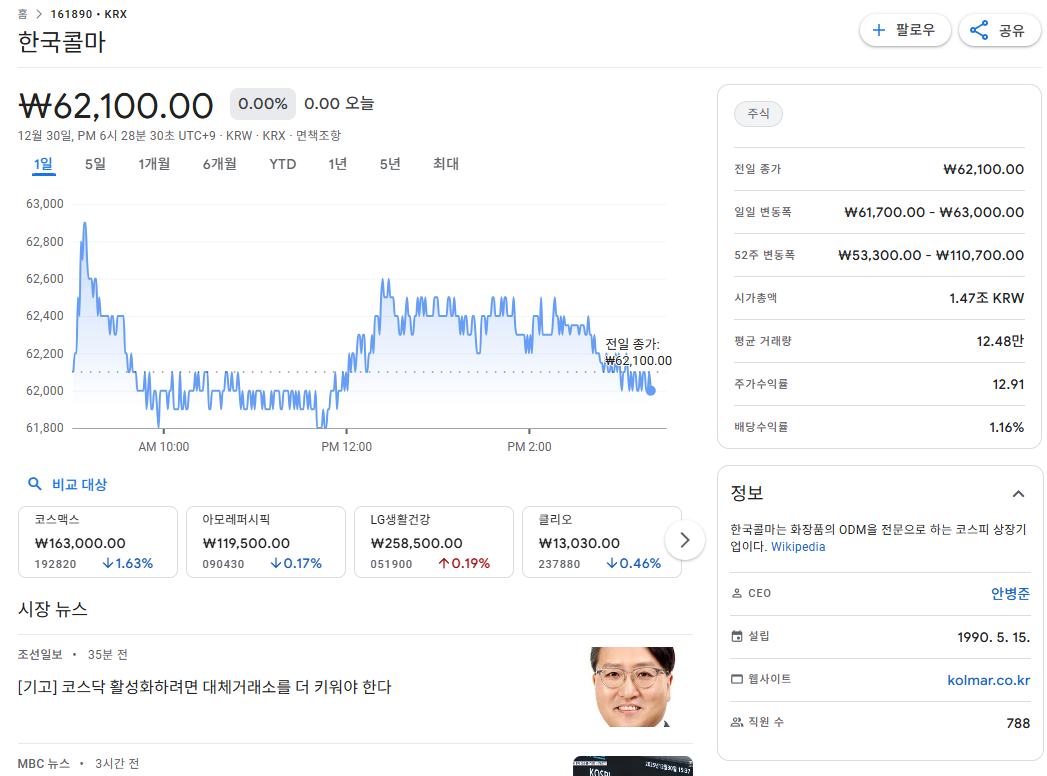Screen dimensions: 1047x776
Task: Collapse the 정보 panel with chevron
Action: tap(1018, 494)
